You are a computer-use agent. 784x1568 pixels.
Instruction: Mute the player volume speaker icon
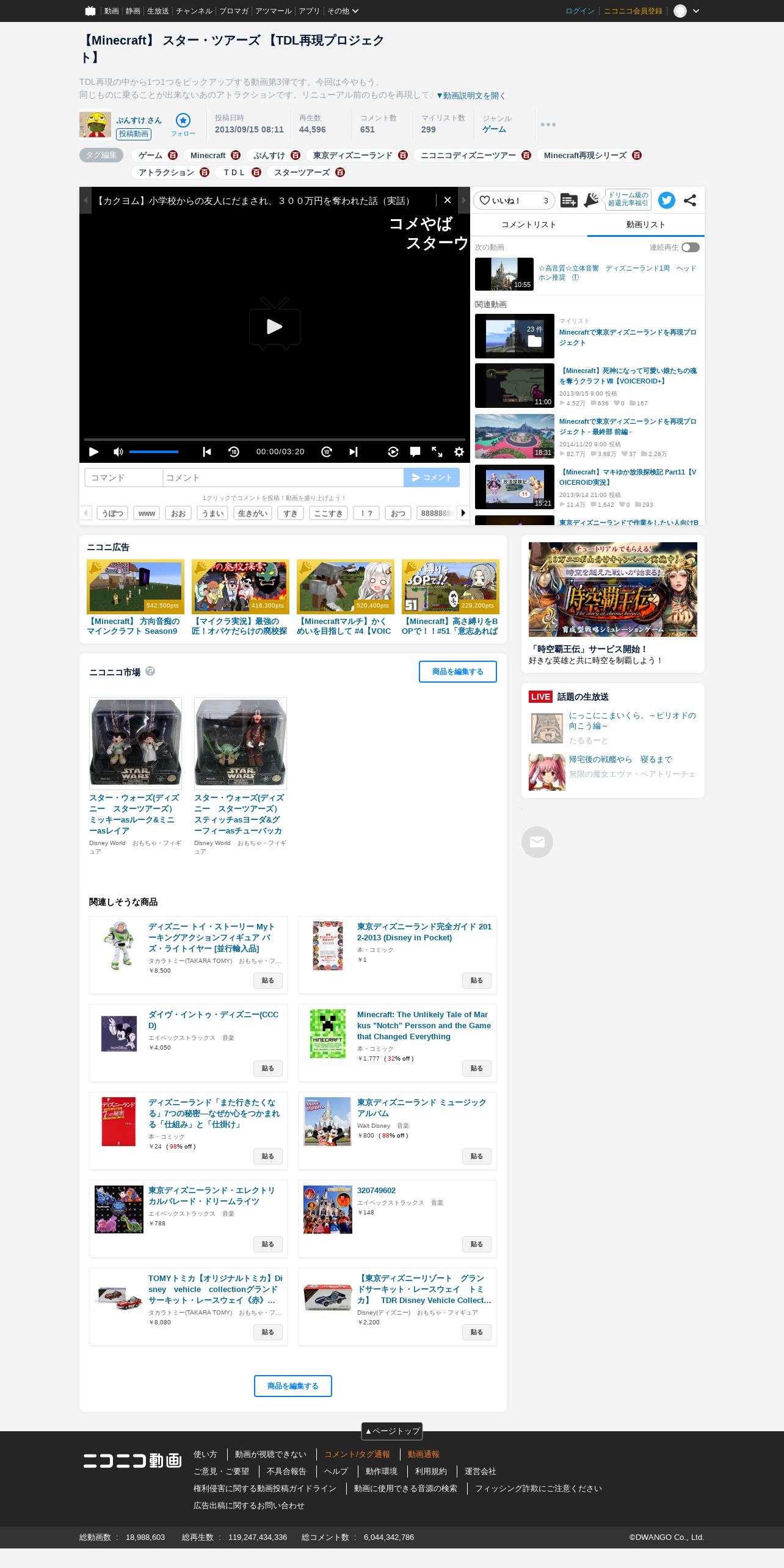118,452
